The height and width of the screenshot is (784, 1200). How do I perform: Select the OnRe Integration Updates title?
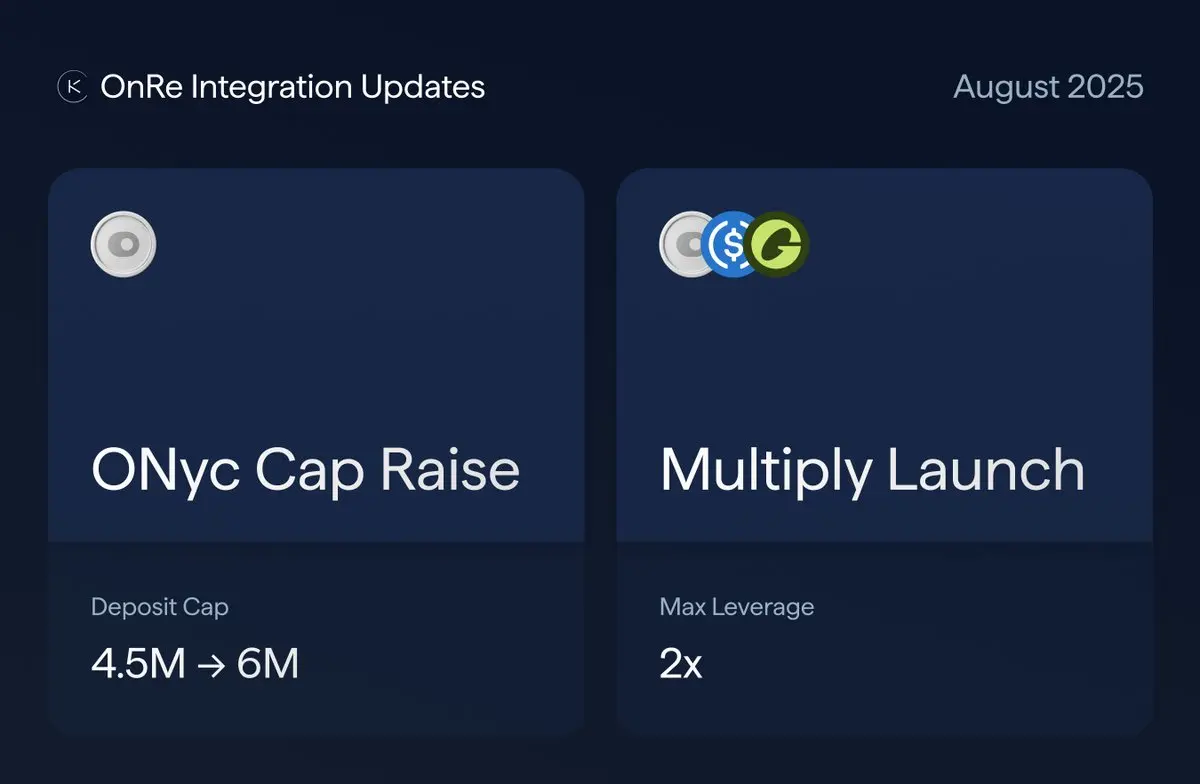point(293,87)
